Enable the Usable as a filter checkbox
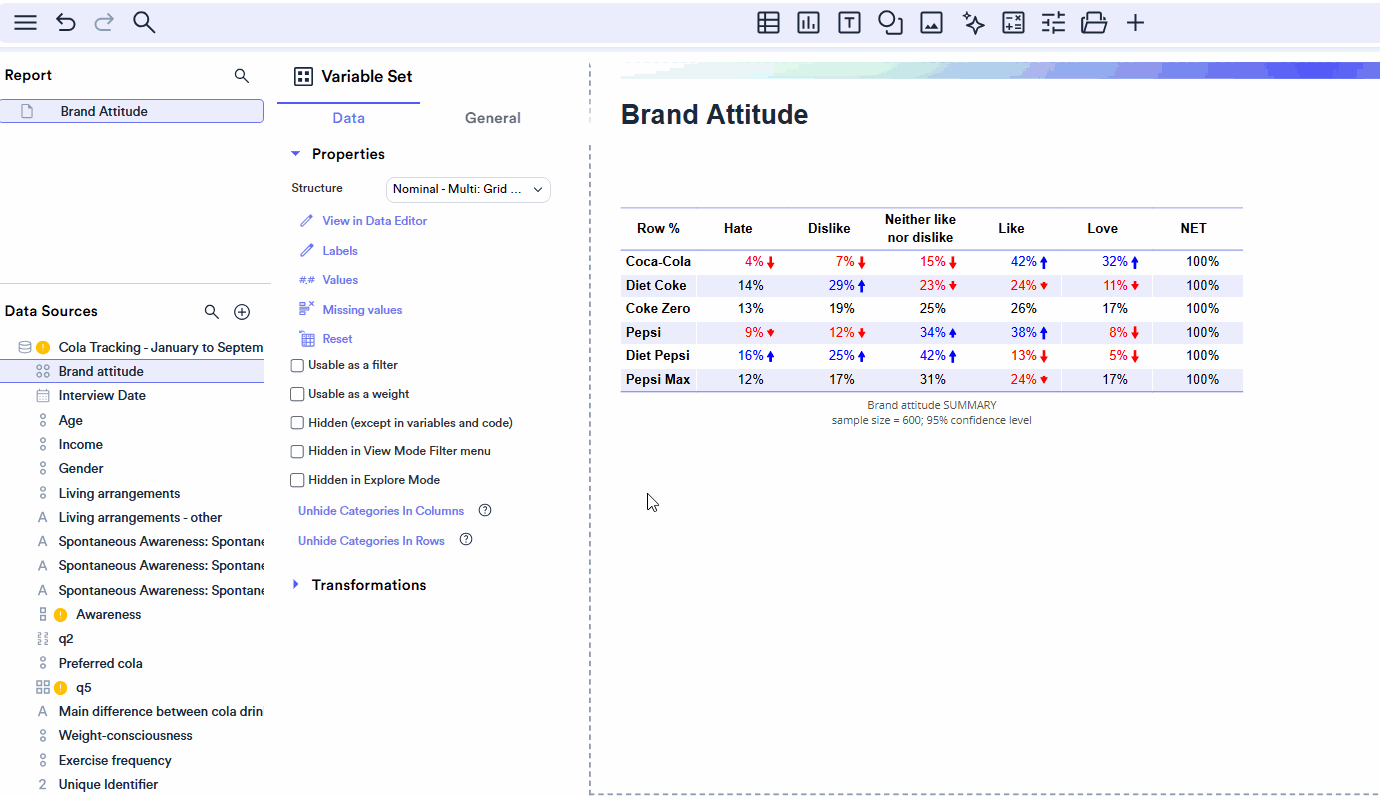 [x=296, y=366]
